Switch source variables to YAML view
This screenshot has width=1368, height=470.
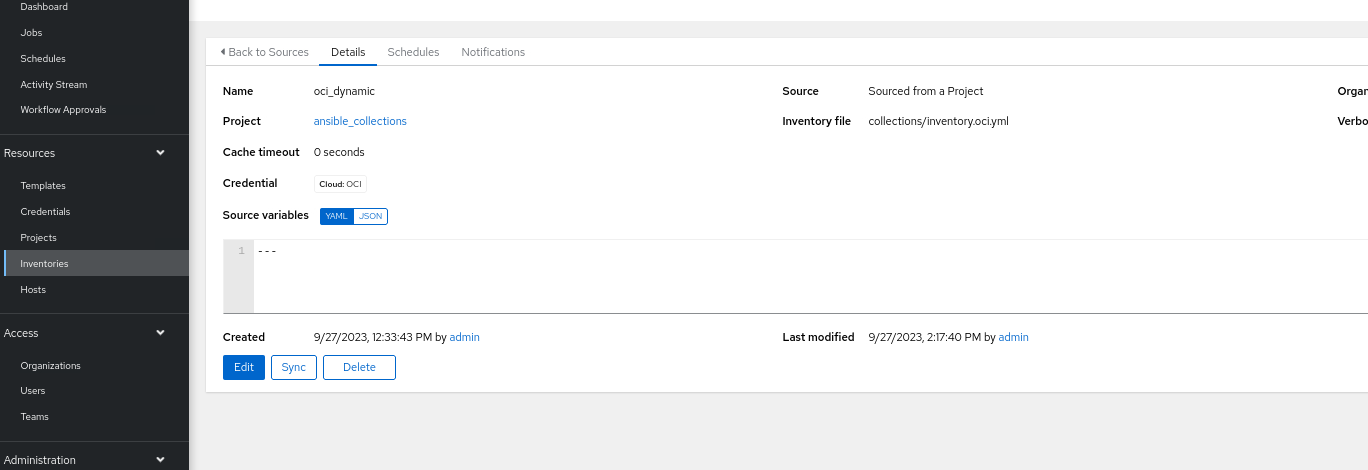pos(336,216)
